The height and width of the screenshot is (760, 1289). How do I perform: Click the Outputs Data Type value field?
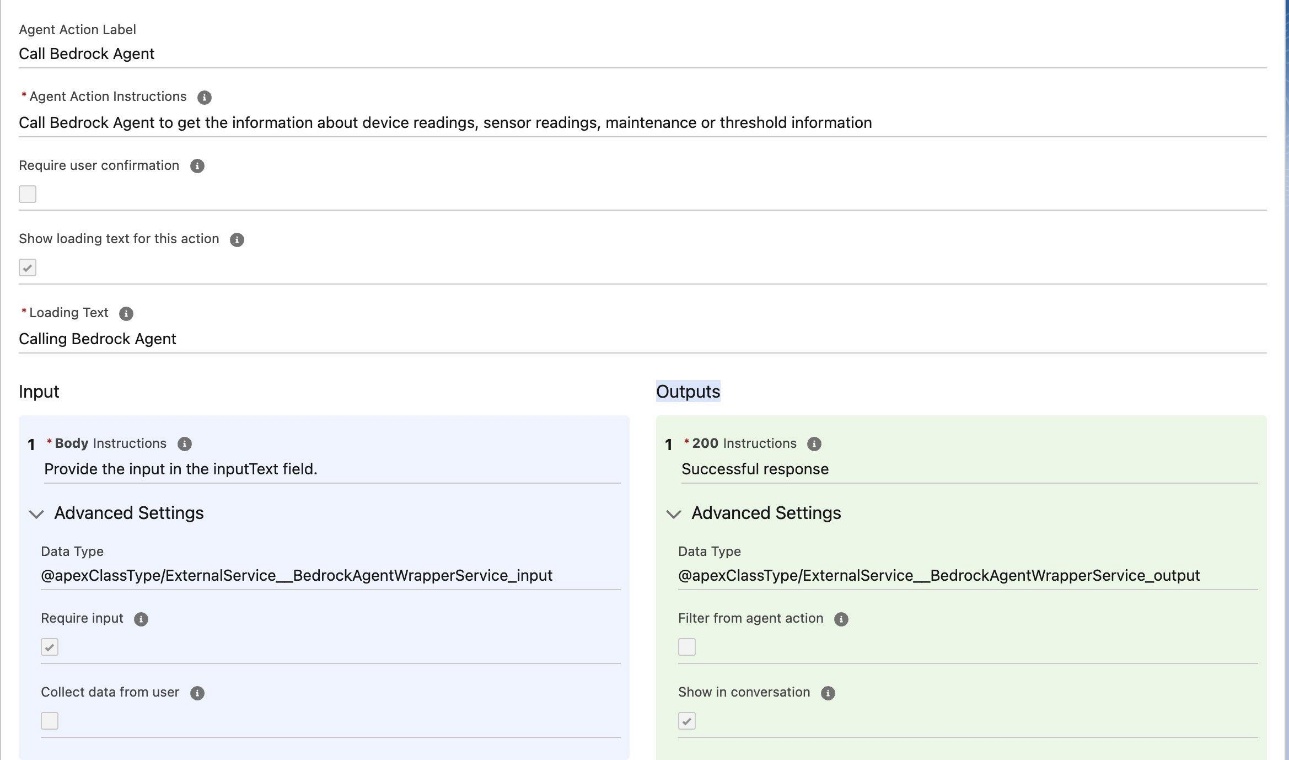968,576
